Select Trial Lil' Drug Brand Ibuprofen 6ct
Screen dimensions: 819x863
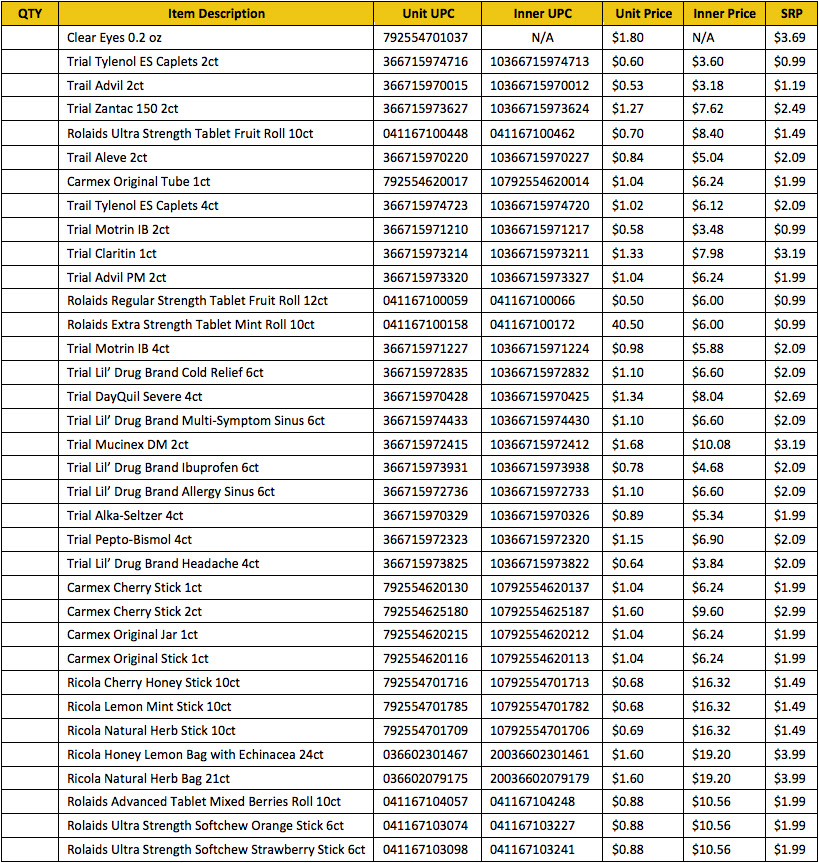[163, 468]
